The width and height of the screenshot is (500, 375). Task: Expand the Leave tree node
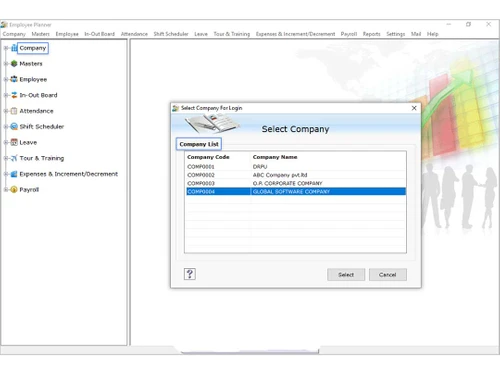(x=6, y=142)
